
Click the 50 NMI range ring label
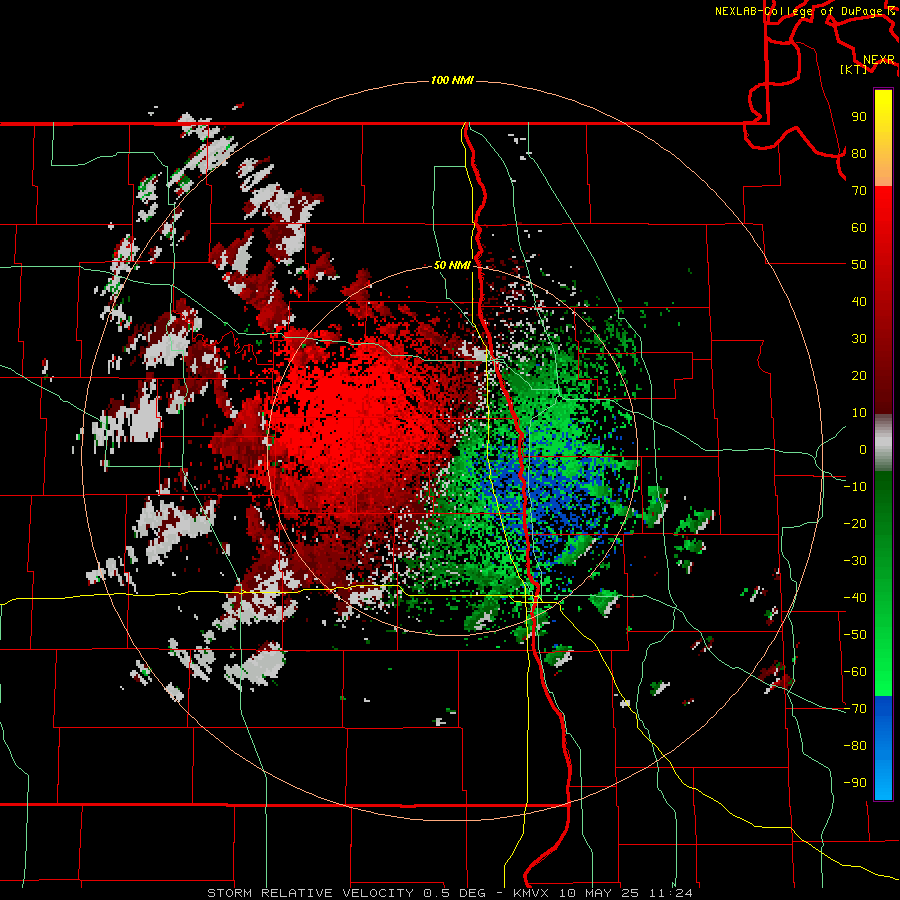pos(452,265)
